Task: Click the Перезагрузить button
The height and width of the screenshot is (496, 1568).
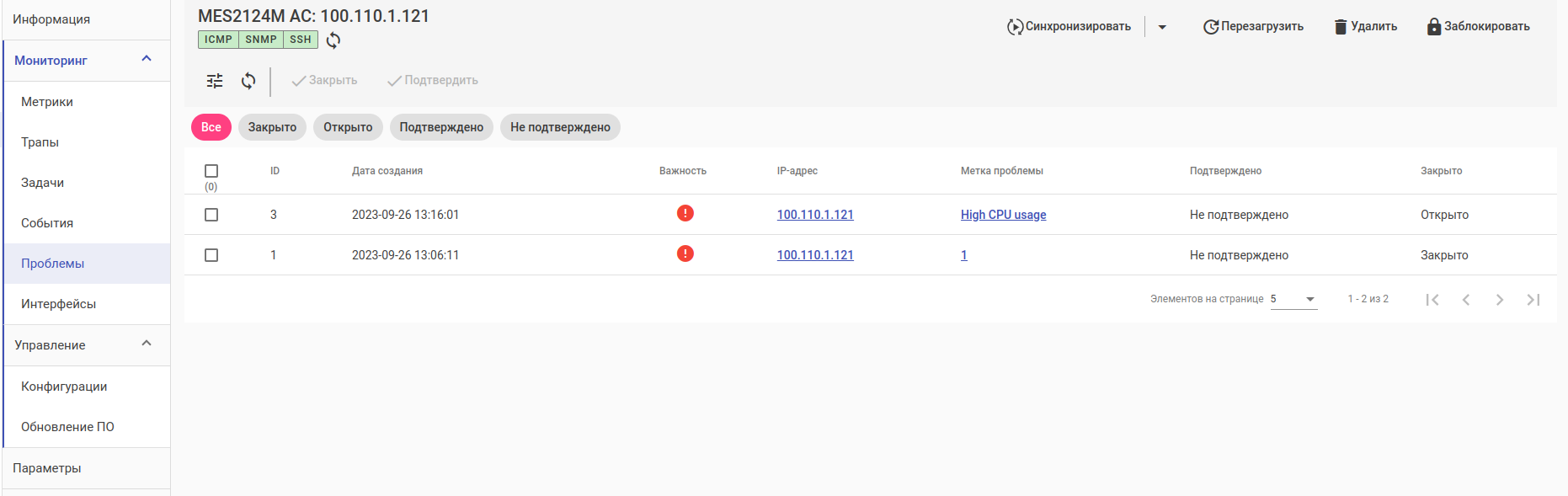Action: click(1253, 27)
